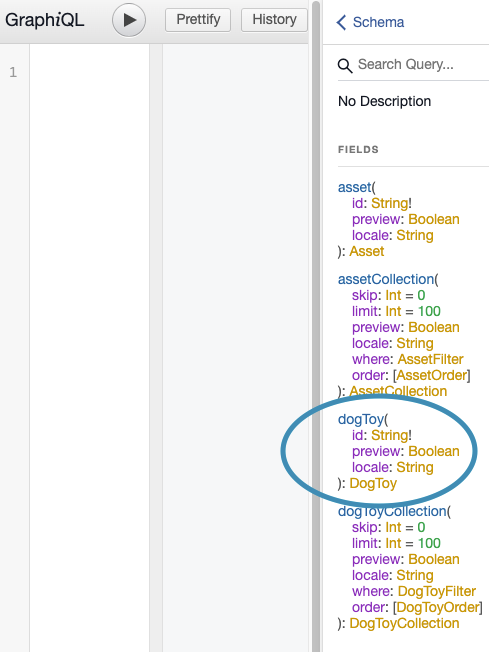Open the AssetFilter type definition
Screen dimensions: 489x652
click(430, 359)
